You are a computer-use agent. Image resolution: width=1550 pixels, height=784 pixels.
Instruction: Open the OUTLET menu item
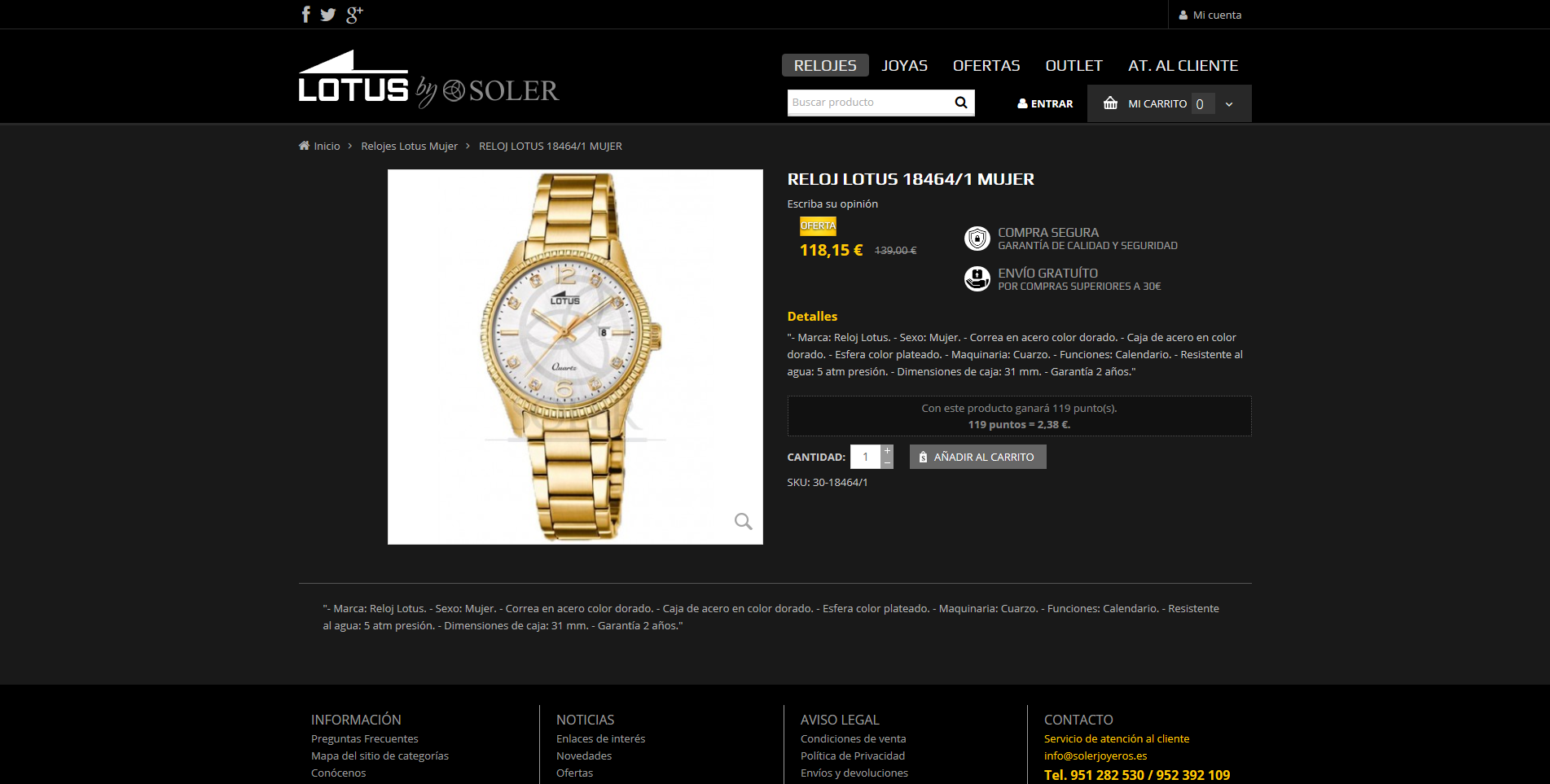1074,65
